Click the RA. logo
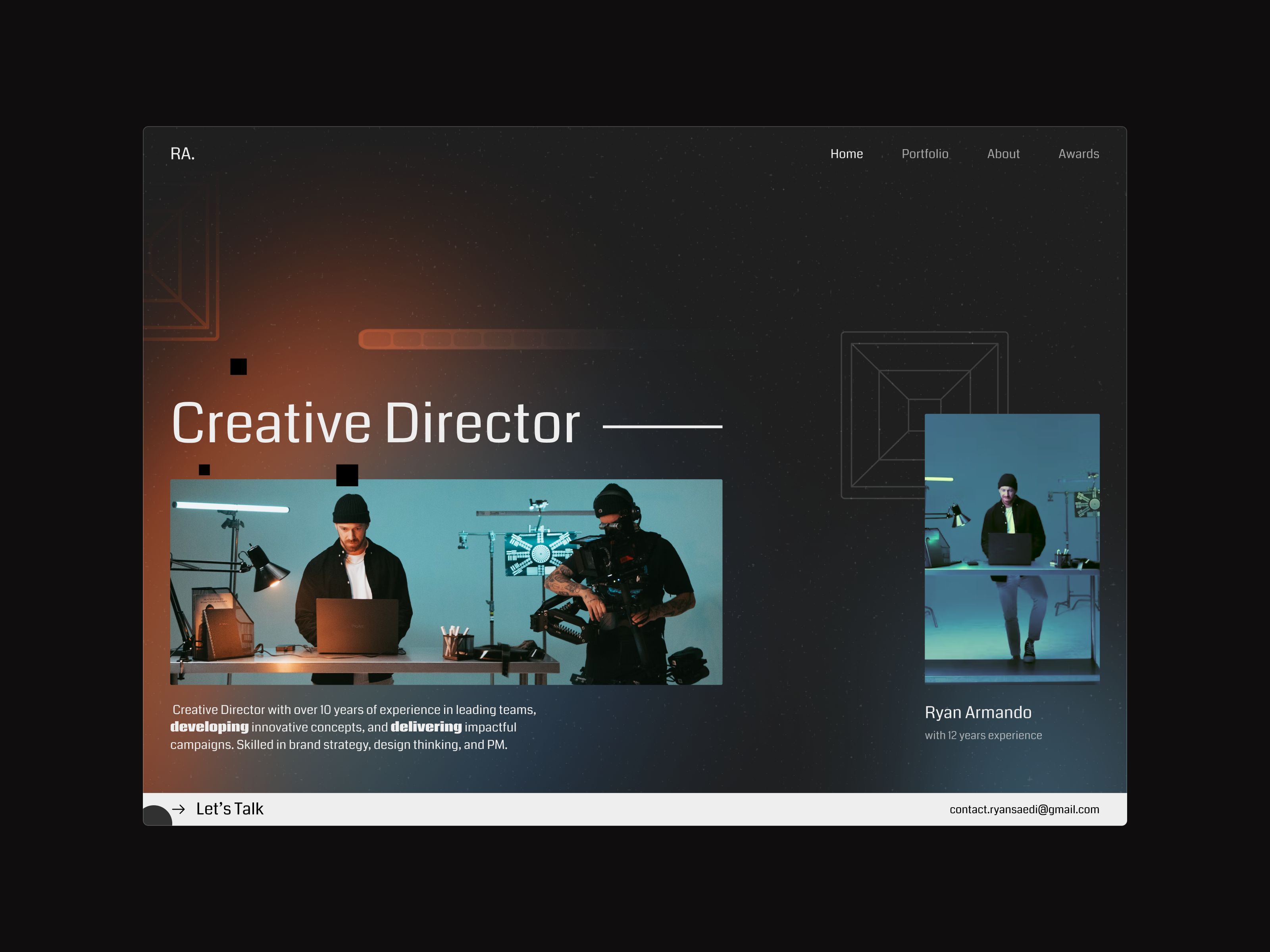 click(182, 154)
